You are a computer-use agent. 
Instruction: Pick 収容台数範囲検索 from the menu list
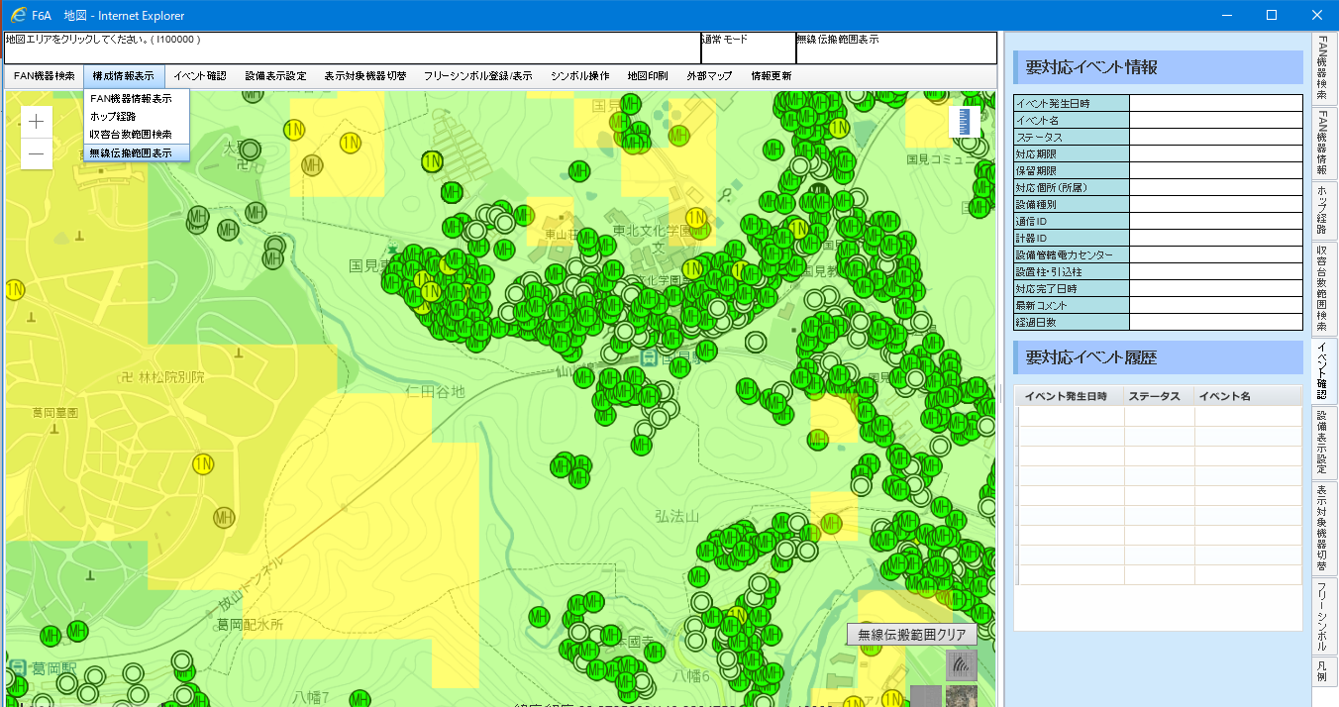[130, 135]
